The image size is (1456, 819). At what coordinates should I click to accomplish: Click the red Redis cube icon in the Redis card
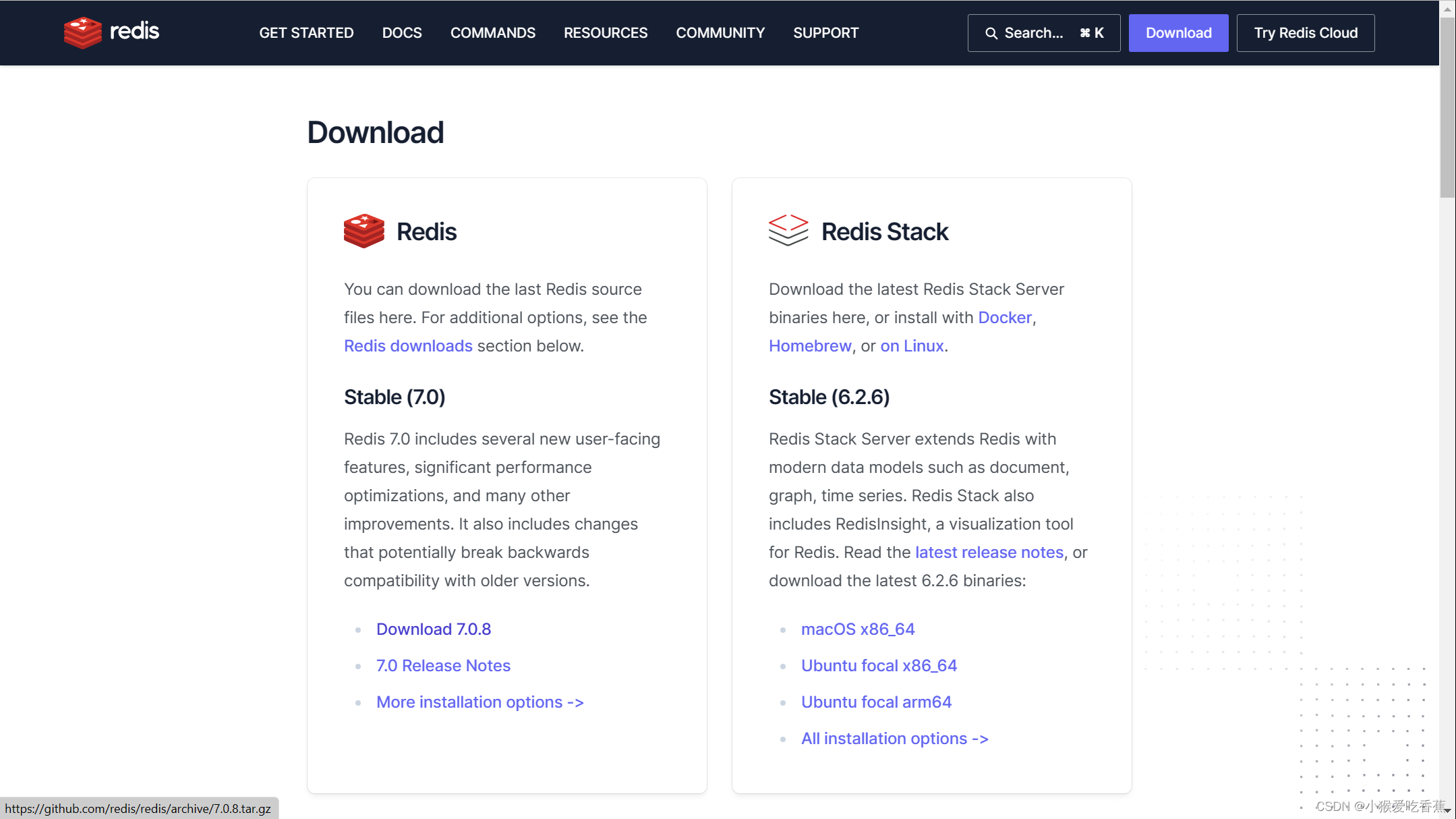pos(363,231)
